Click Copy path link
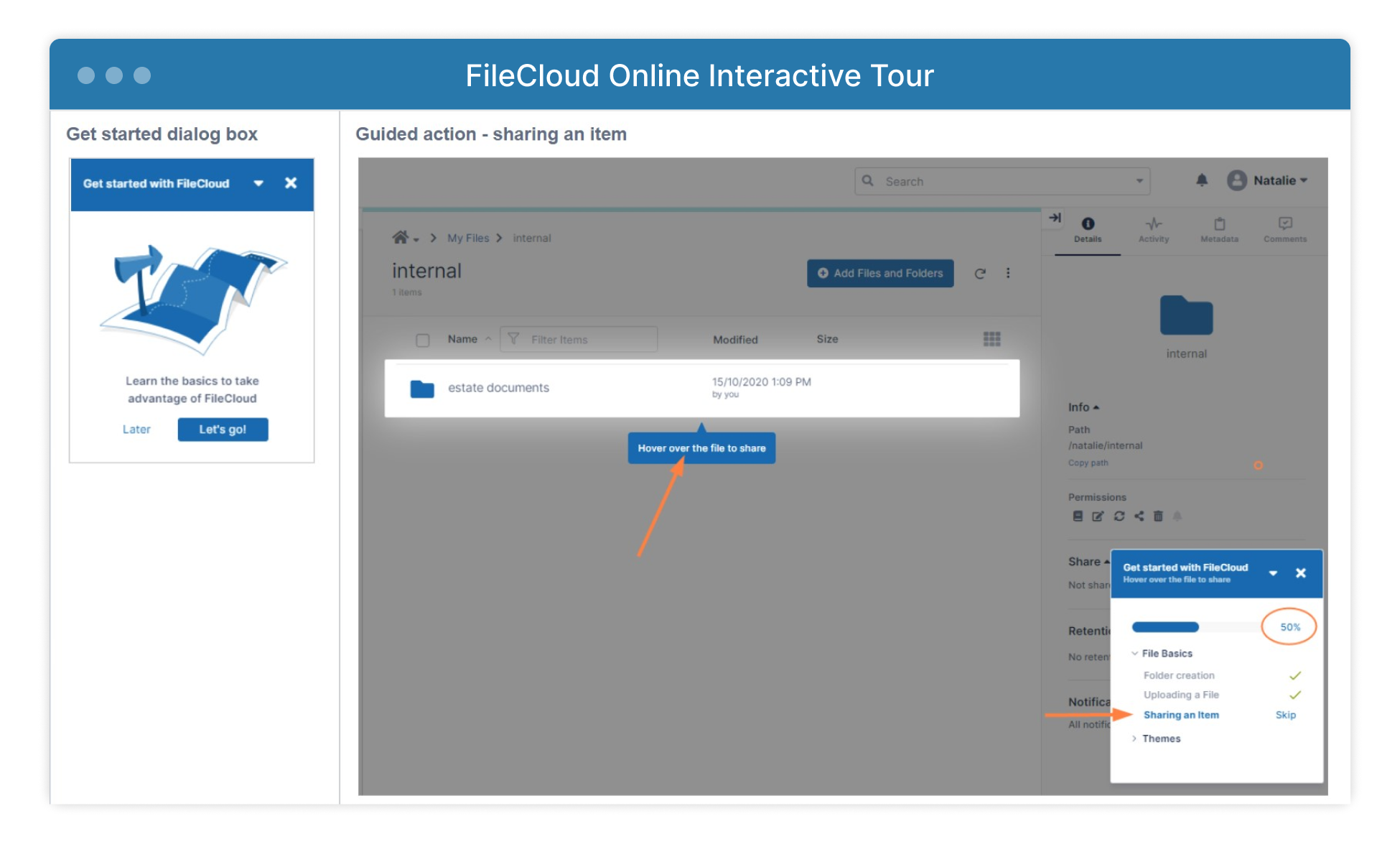The image size is (1400, 862). coord(1088,463)
